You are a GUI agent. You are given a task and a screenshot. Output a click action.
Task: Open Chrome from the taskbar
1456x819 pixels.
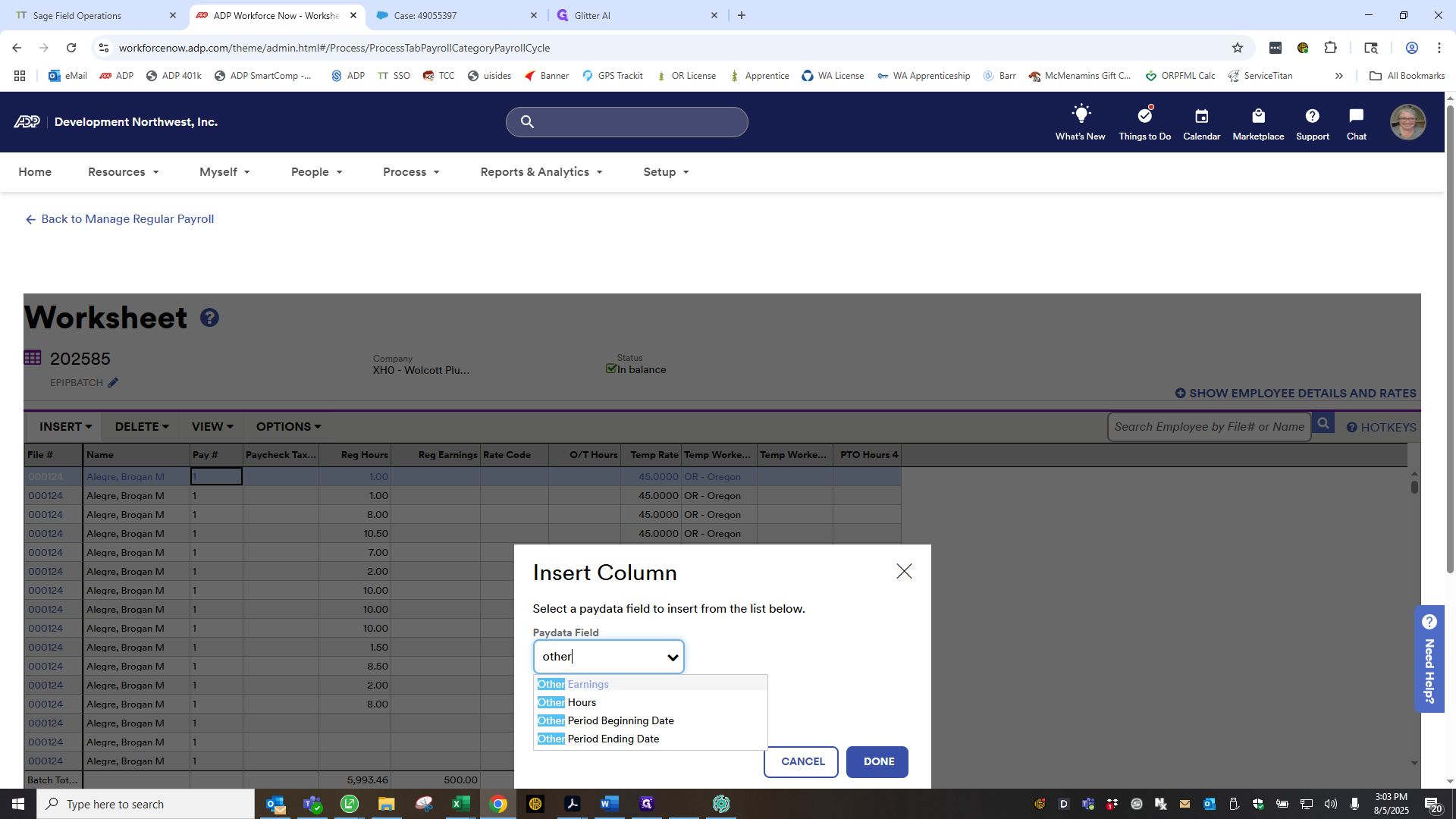[498, 804]
